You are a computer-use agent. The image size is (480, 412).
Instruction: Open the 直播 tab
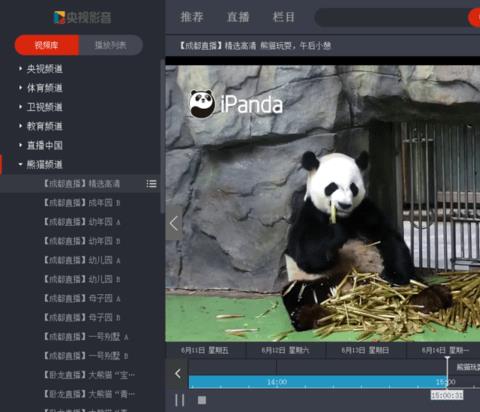pos(238,17)
